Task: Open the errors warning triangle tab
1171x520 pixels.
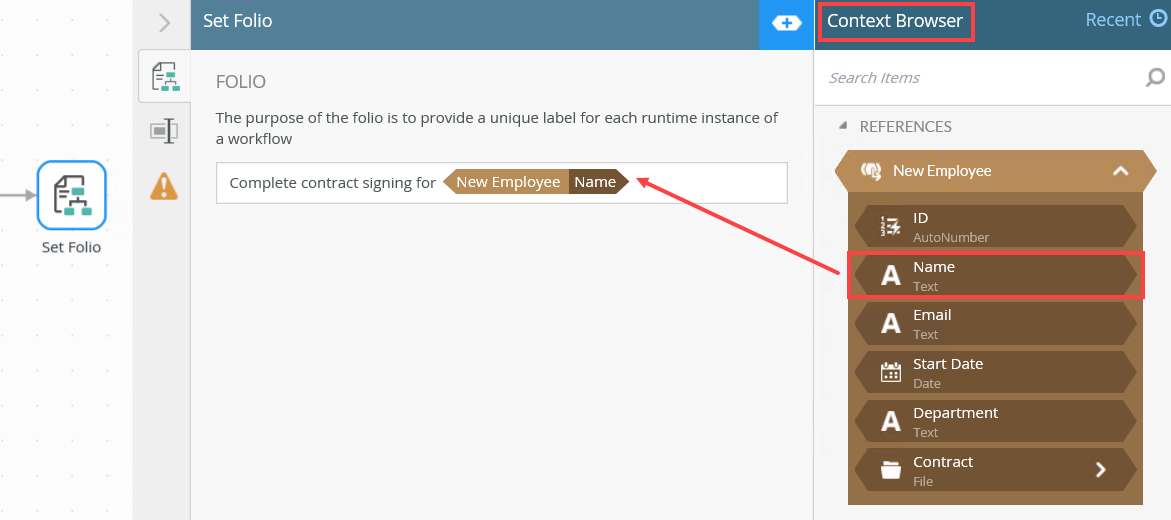Action: pyautogui.click(x=164, y=186)
